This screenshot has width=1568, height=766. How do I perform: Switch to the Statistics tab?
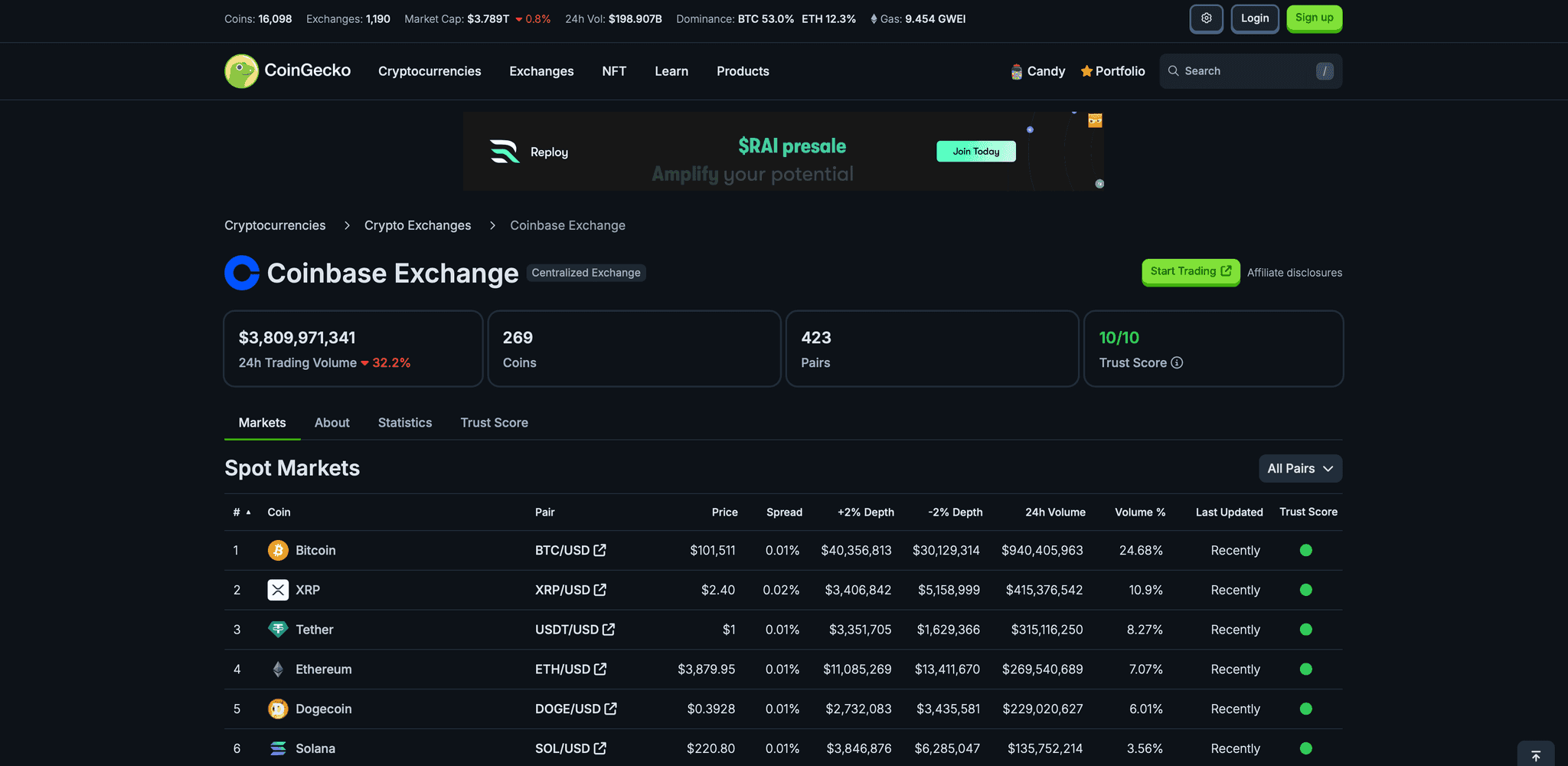[x=404, y=423]
